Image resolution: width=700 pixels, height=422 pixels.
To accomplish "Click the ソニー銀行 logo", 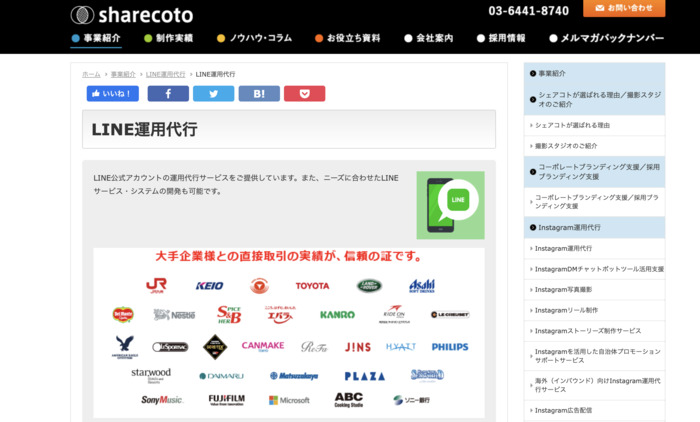I will (x=411, y=400).
